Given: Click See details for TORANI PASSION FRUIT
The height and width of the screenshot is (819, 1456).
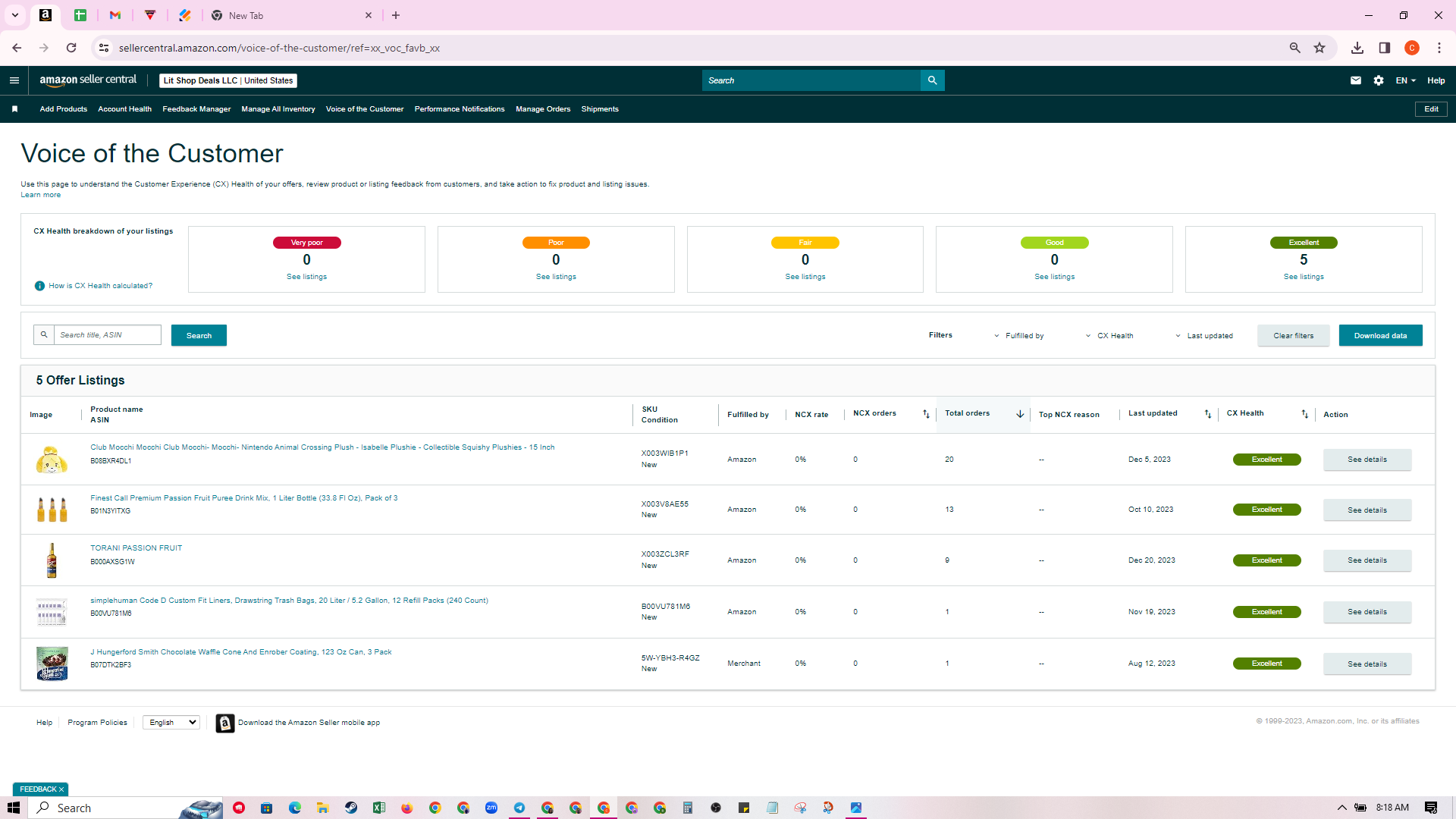Looking at the screenshot, I should [1367, 560].
